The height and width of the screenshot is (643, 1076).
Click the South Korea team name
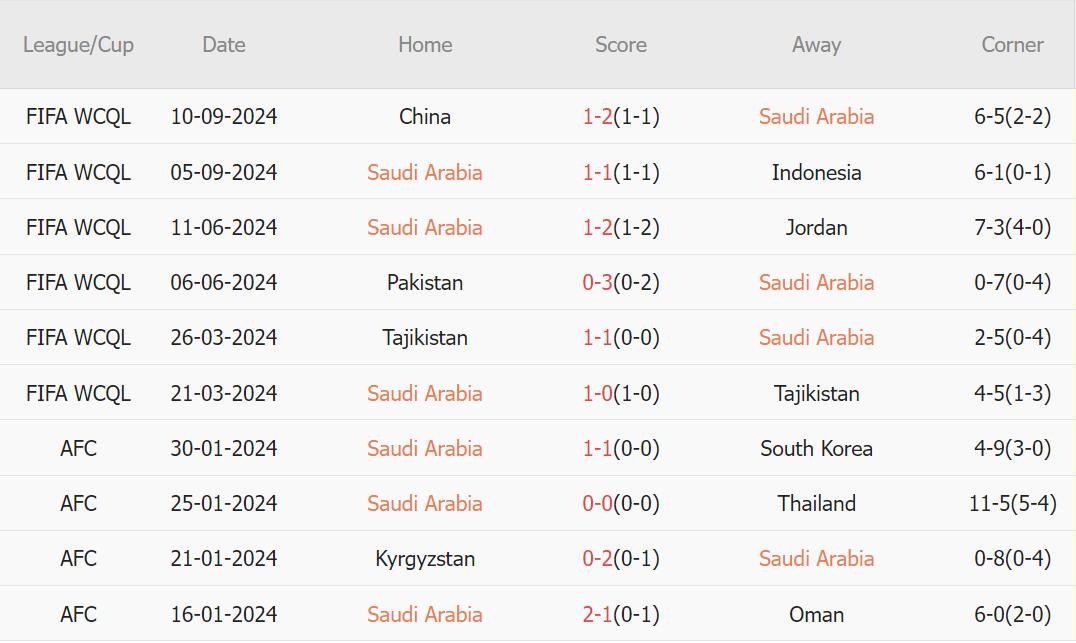pos(816,449)
